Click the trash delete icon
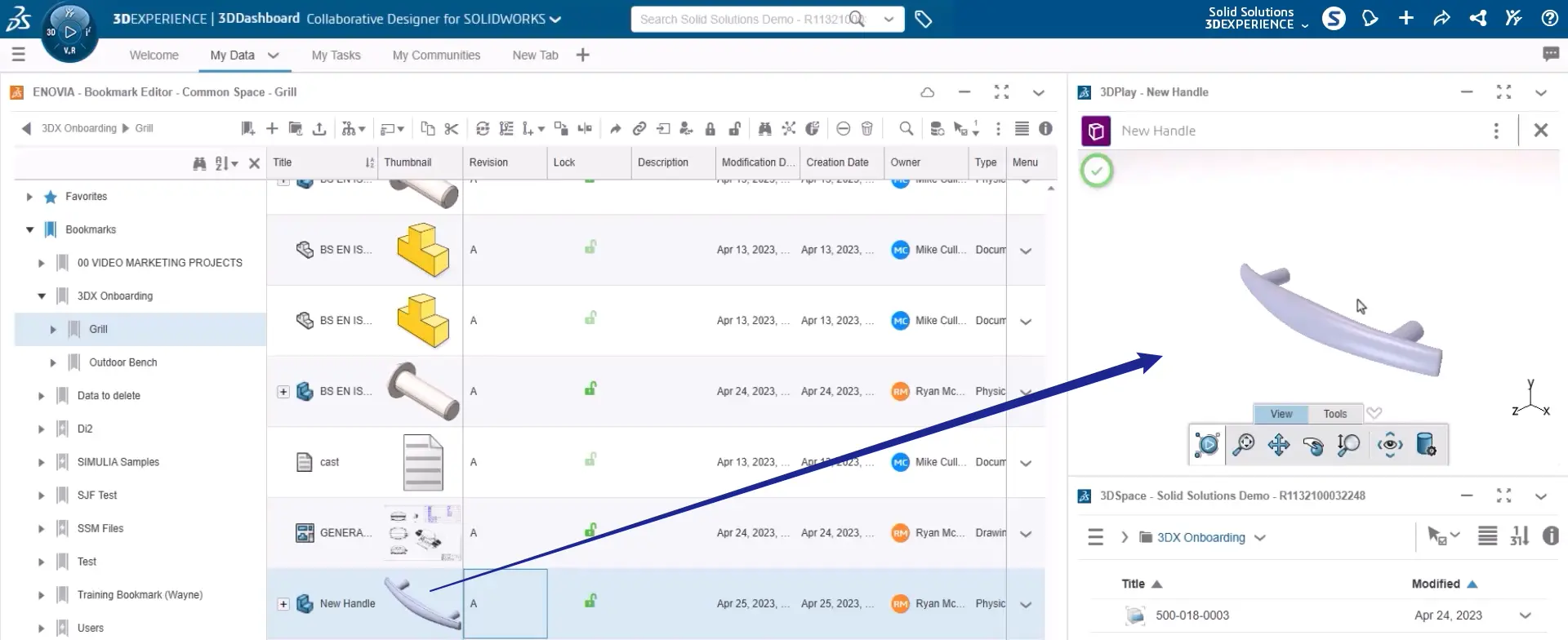The image size is (1568, 640). 867,129
